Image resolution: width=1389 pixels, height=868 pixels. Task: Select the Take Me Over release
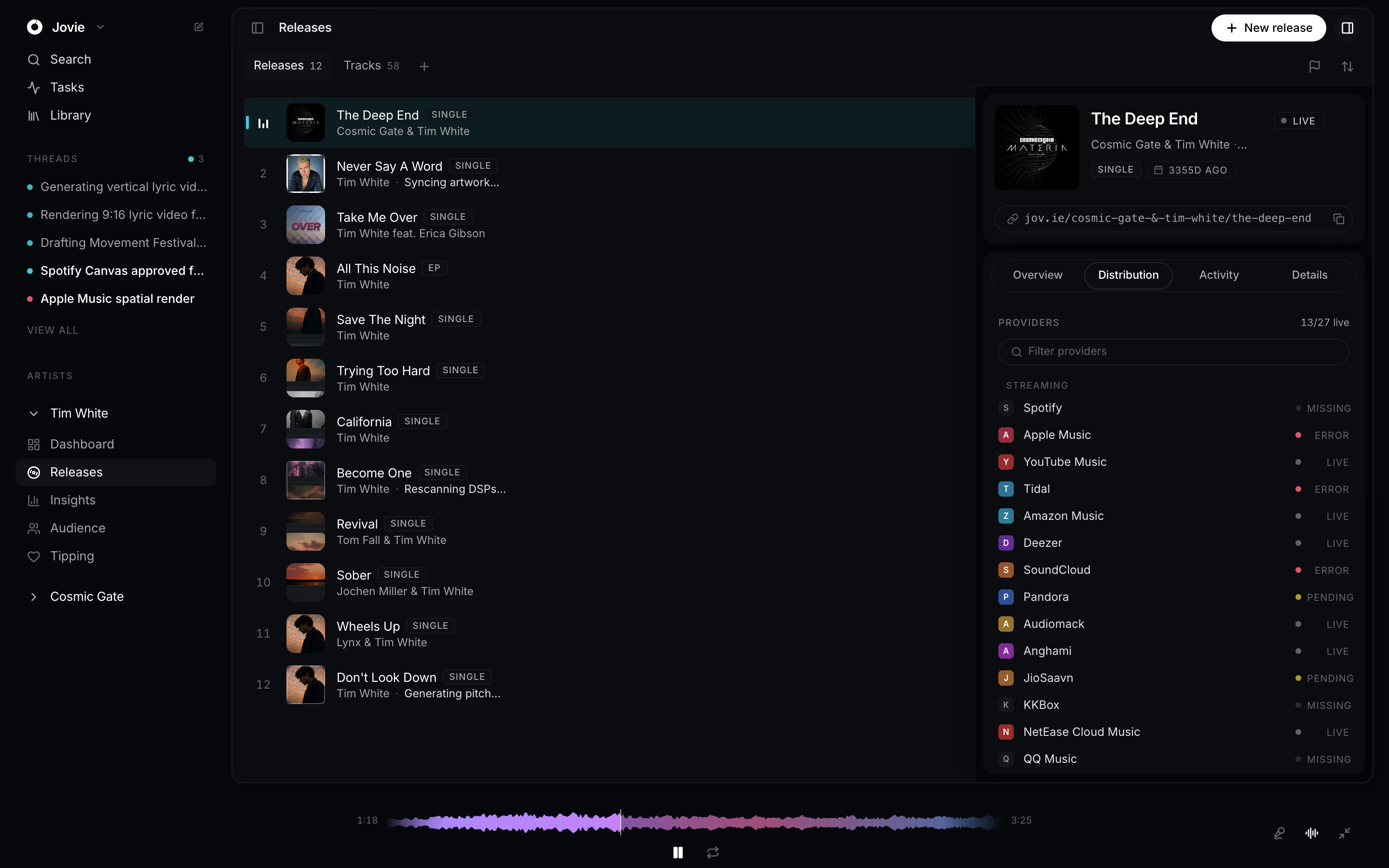(610, 225)
